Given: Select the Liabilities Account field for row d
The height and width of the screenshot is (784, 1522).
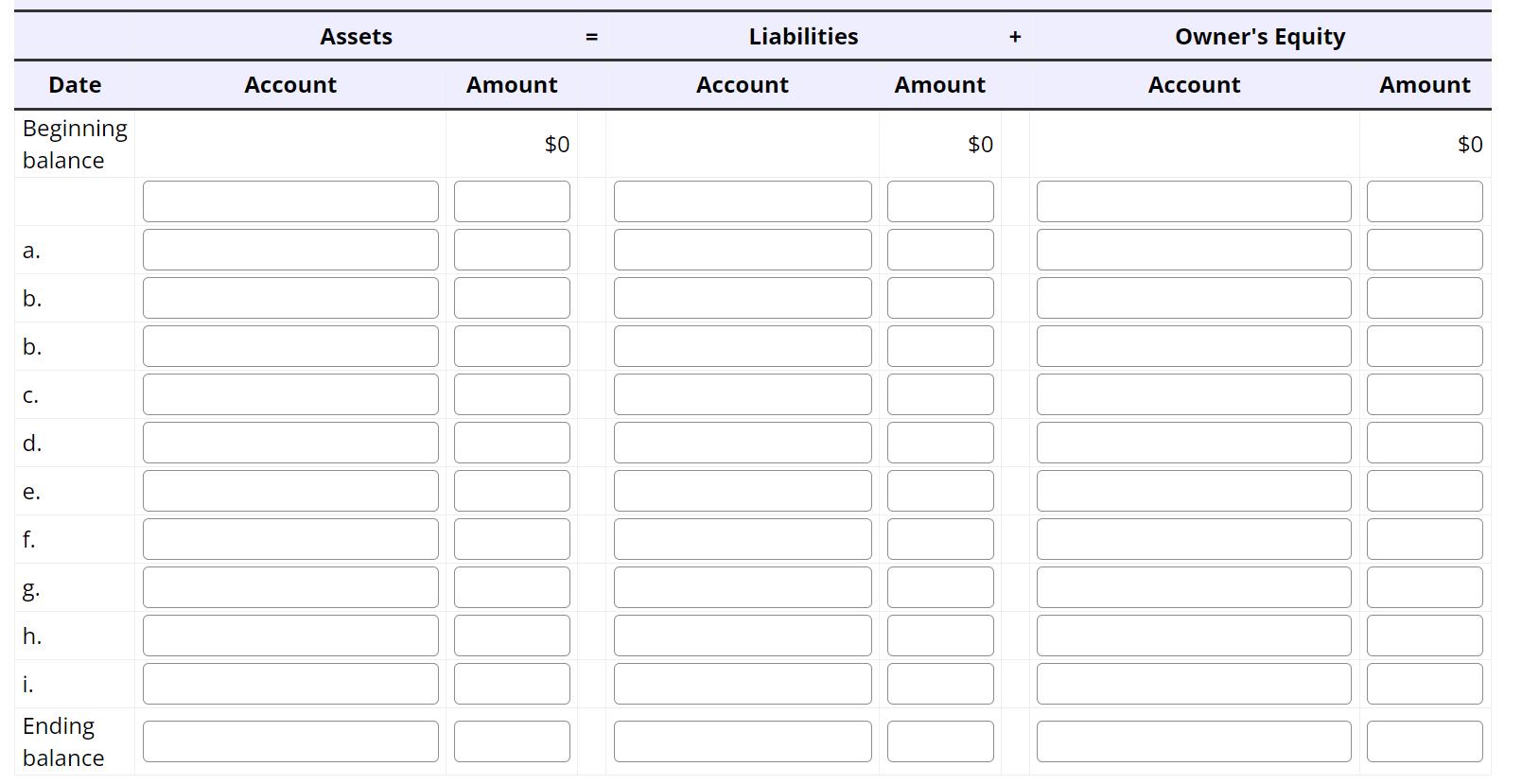Looking at the screenshot, I should pos(742,442).
